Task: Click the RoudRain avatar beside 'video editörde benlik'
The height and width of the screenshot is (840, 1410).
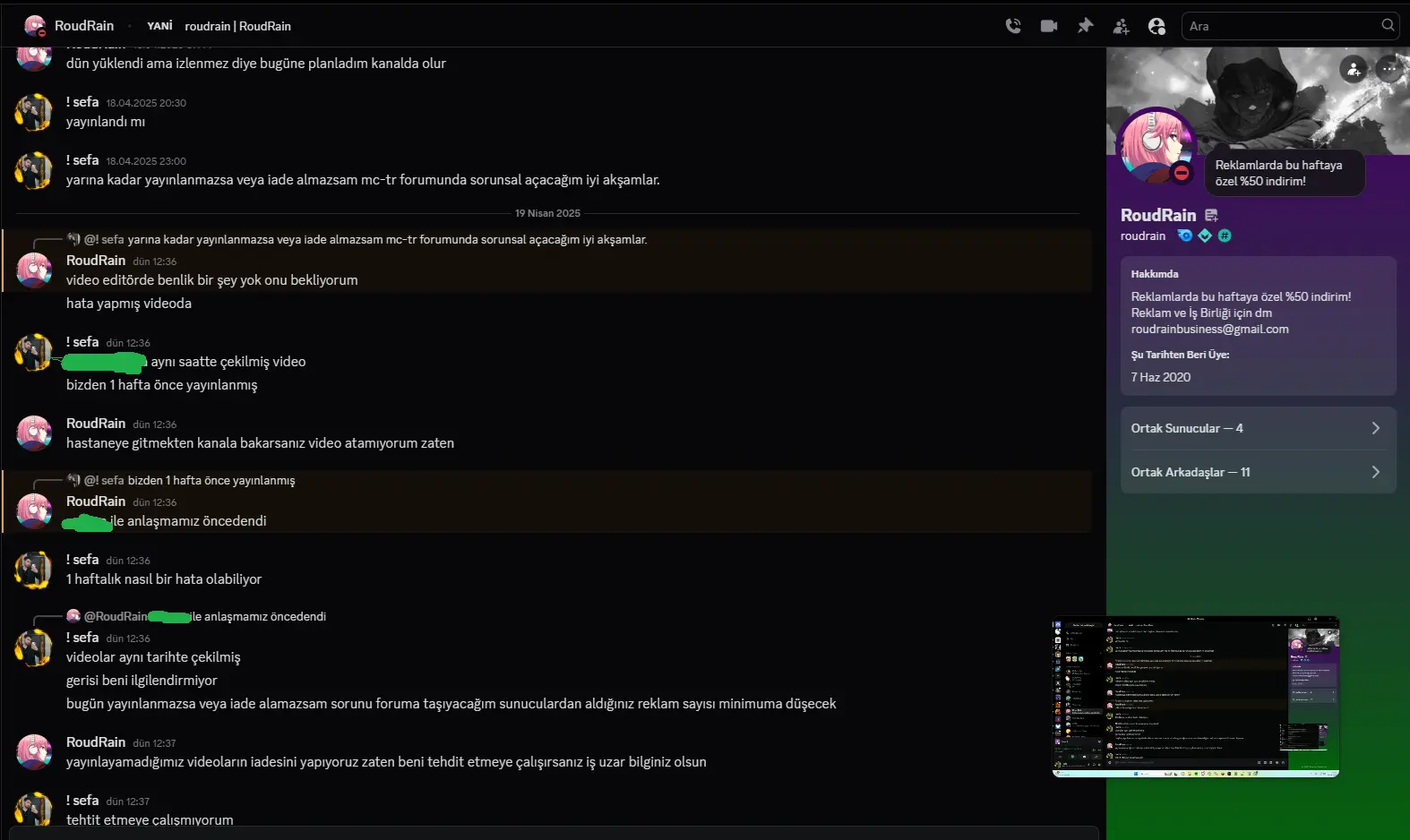Action: (x=34, y=270)
